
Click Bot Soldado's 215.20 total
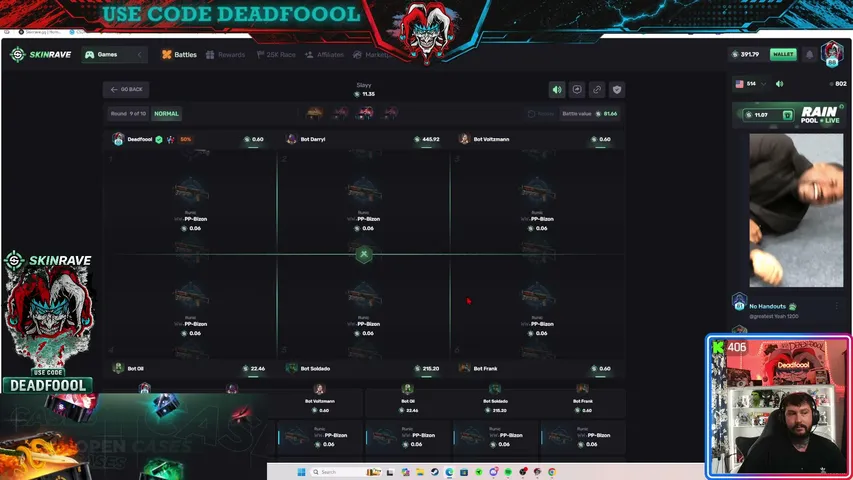pos(426,368)
